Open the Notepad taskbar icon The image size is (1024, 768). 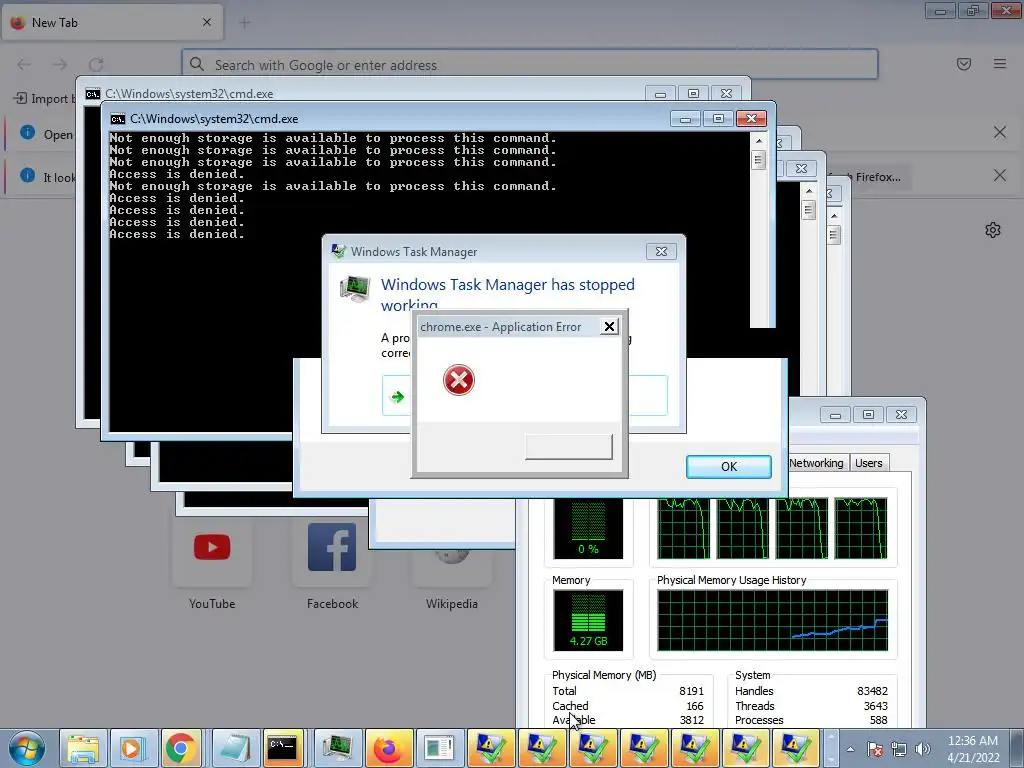click(235, 748)
